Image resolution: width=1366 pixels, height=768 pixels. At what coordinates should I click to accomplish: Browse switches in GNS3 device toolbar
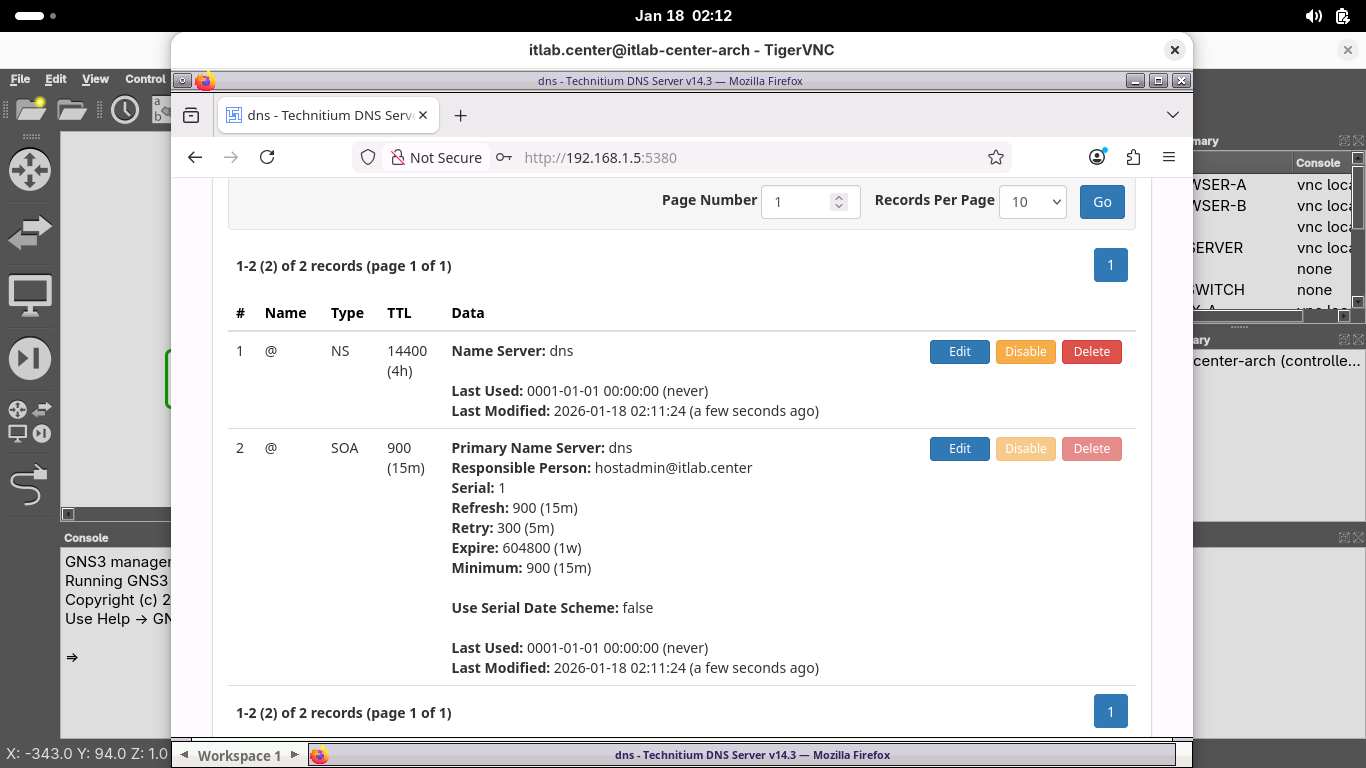coord(29,233)
